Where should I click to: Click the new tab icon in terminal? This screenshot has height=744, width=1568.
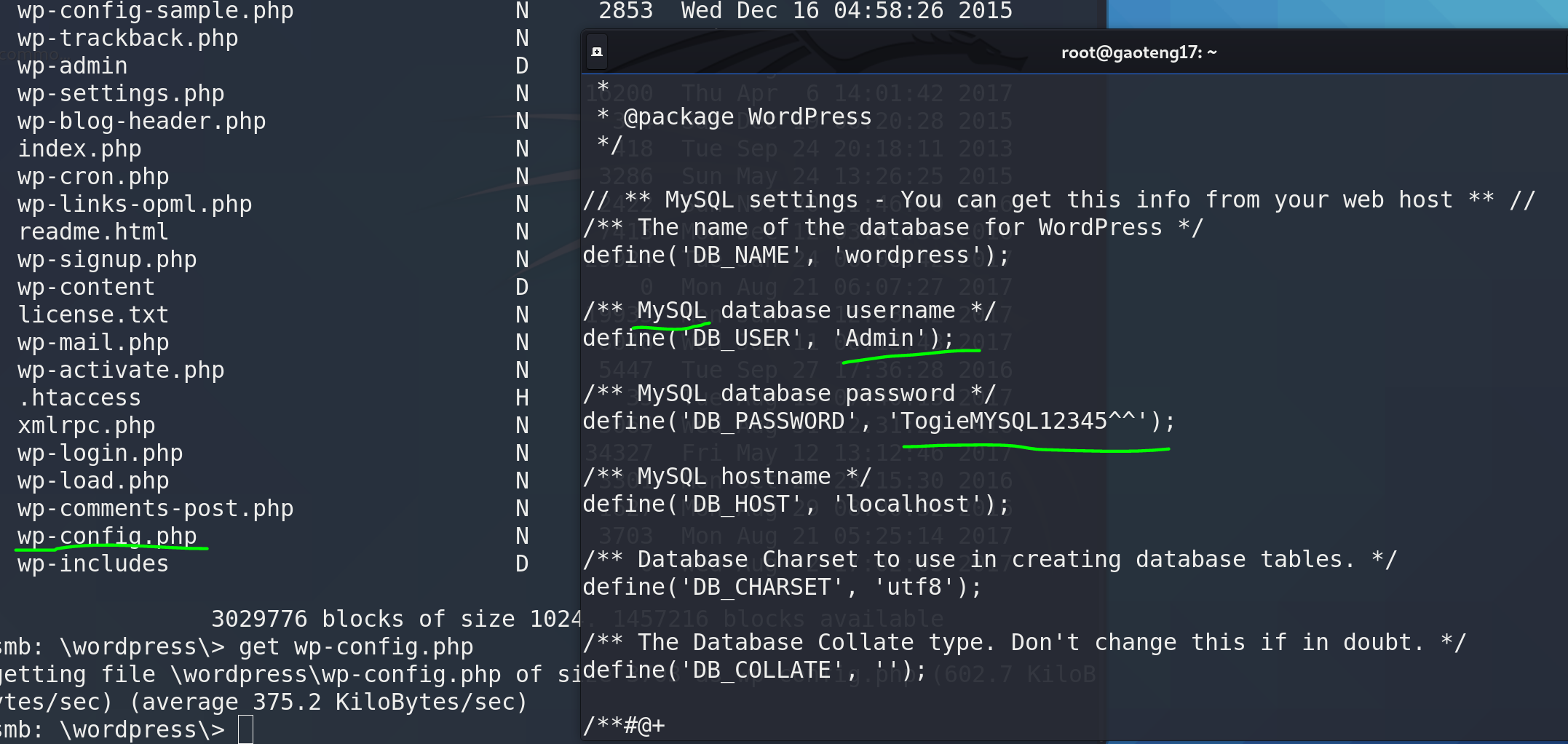click(x=596, y=52)
